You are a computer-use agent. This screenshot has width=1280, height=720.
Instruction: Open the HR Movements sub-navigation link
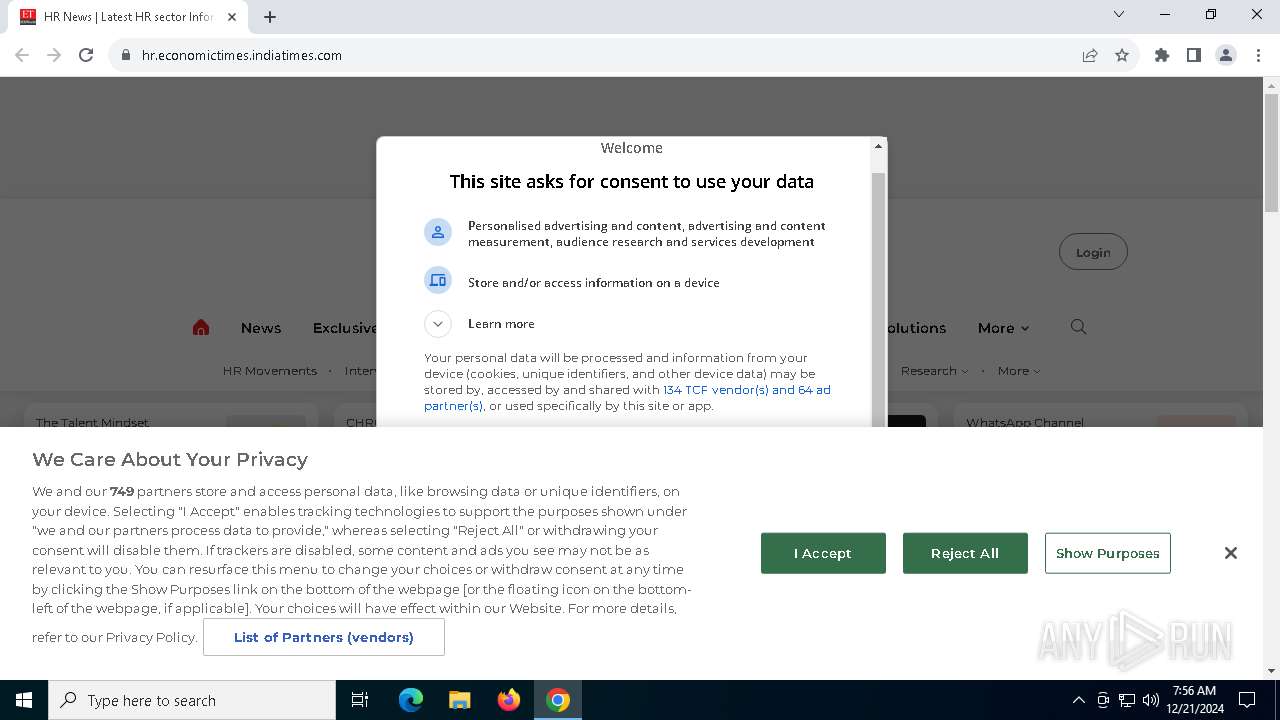[270, 371]
